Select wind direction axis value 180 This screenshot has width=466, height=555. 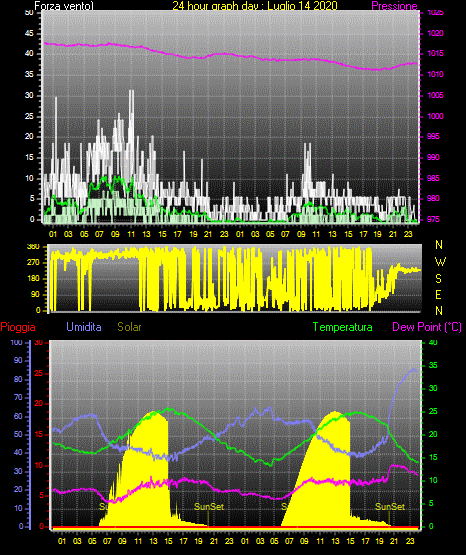33,279
